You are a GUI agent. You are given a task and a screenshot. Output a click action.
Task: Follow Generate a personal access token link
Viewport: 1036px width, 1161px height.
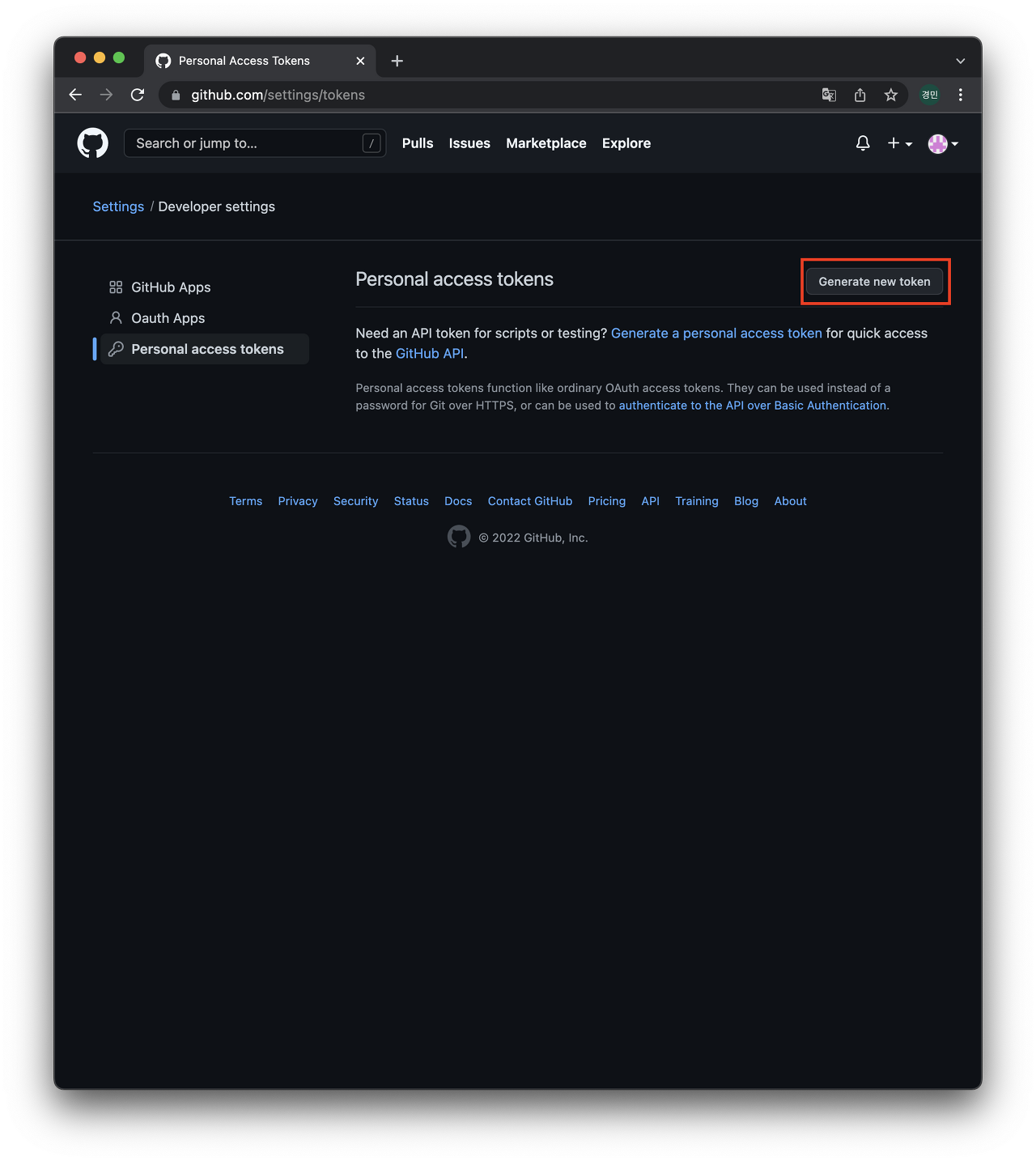coord(716,333)
